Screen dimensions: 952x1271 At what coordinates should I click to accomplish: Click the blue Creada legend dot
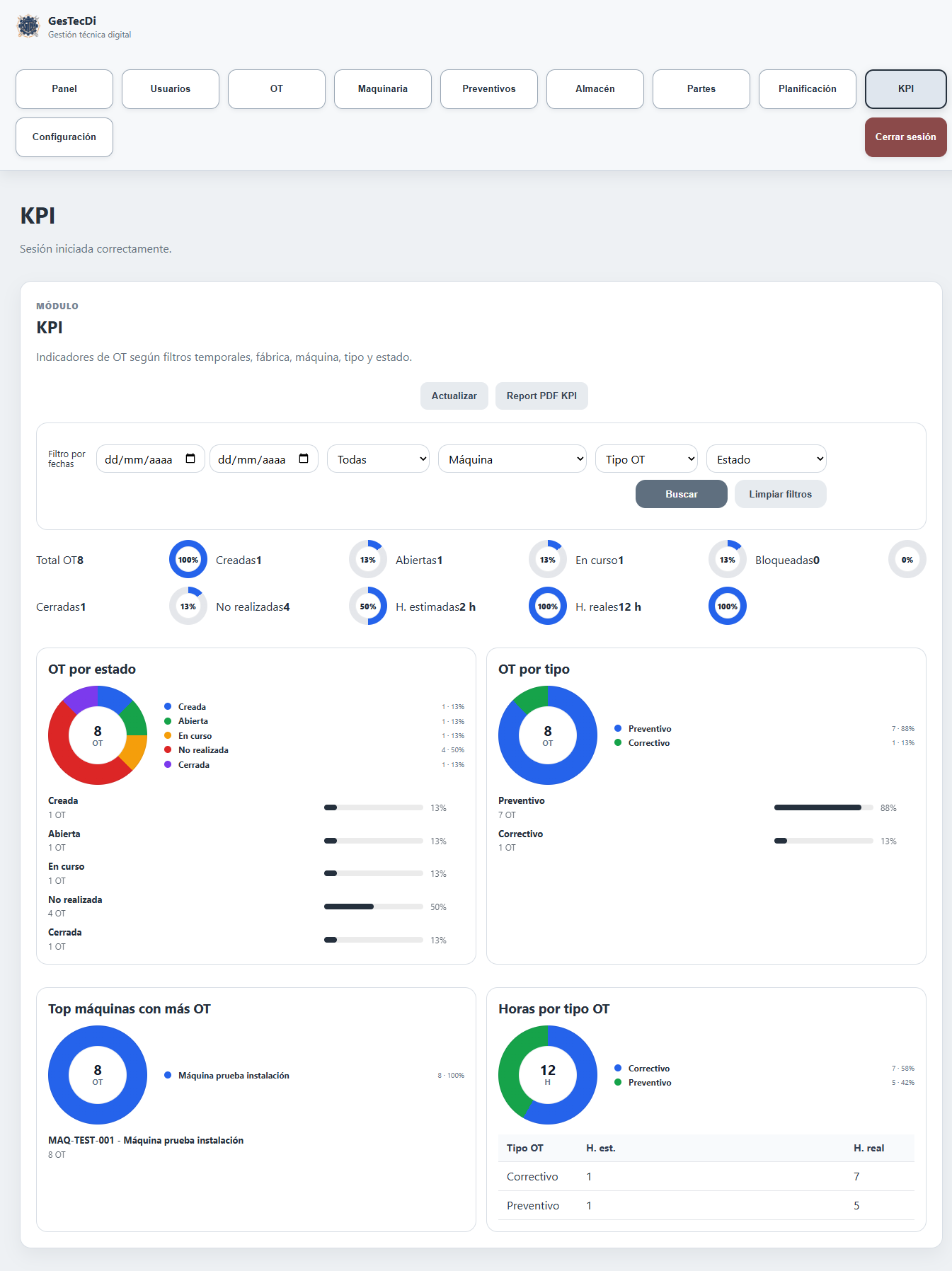(x=168, y=706)
